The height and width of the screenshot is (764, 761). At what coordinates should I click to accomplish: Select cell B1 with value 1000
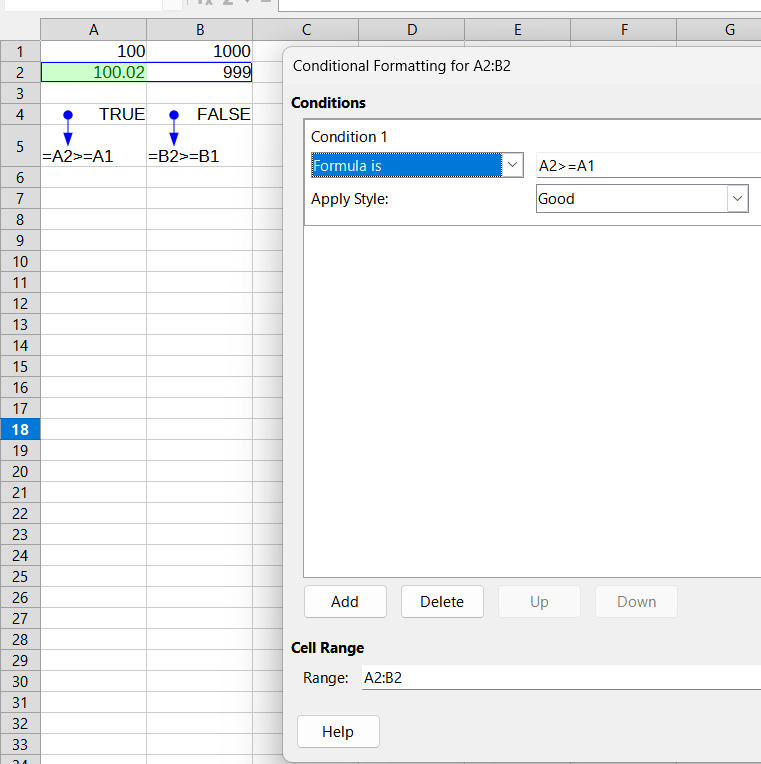coord(200,51)
